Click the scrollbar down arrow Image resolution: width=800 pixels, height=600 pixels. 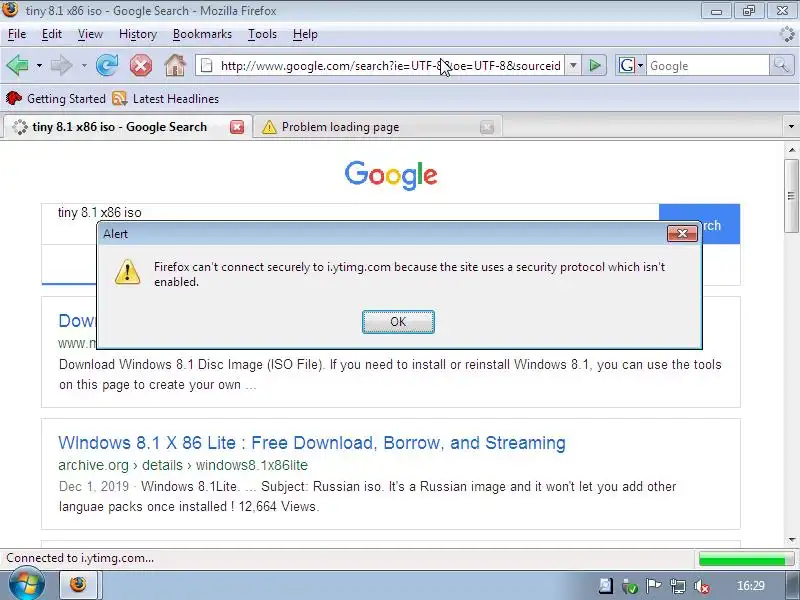coord(791,540)
